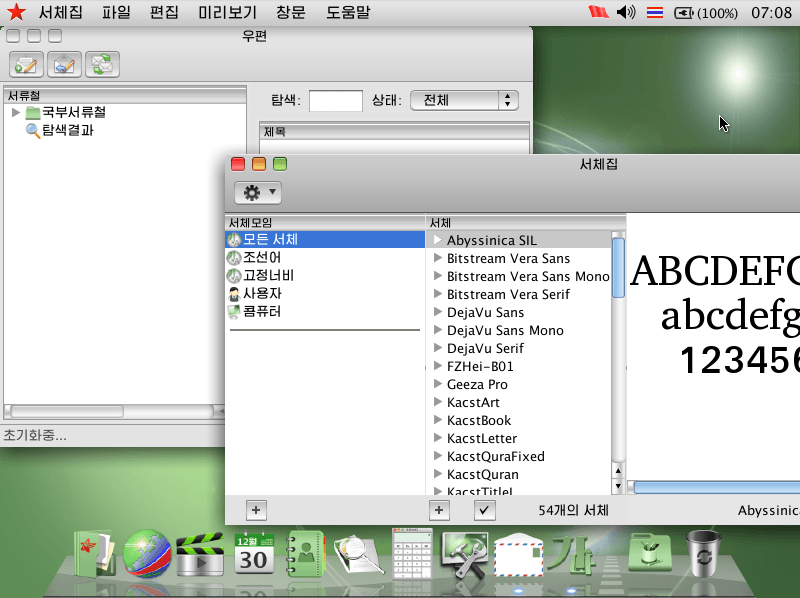
Task: Select Geeza Pro font
Action: (477, 384)
